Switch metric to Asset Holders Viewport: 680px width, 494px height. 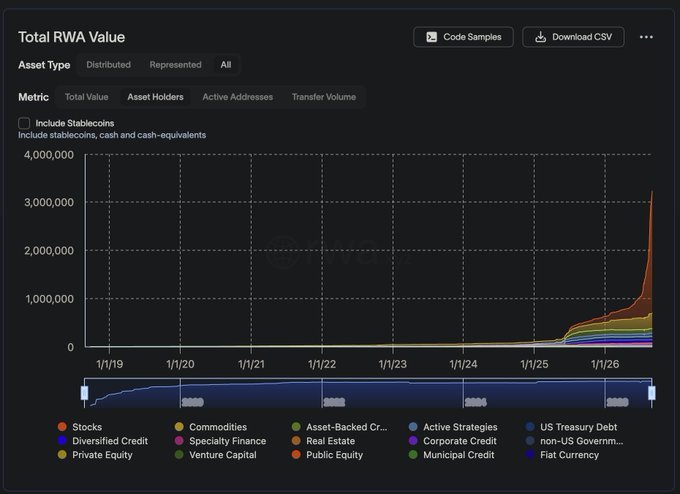(x=155, y=97)
